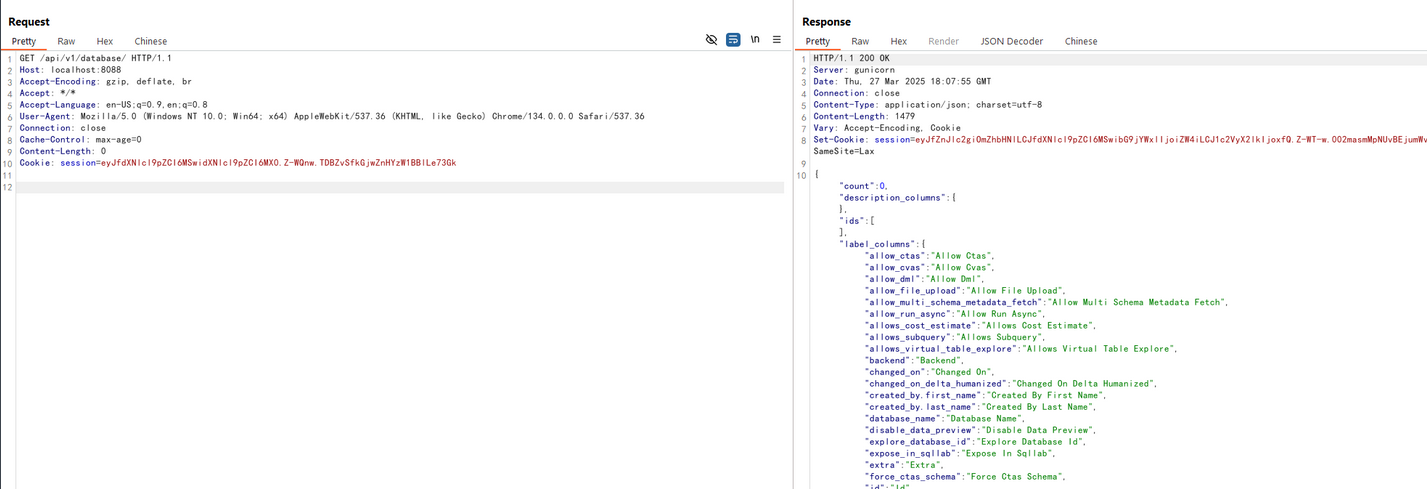
Task: Click the GET /api/v1/database/ request line
Action: [x=96, y=58]
